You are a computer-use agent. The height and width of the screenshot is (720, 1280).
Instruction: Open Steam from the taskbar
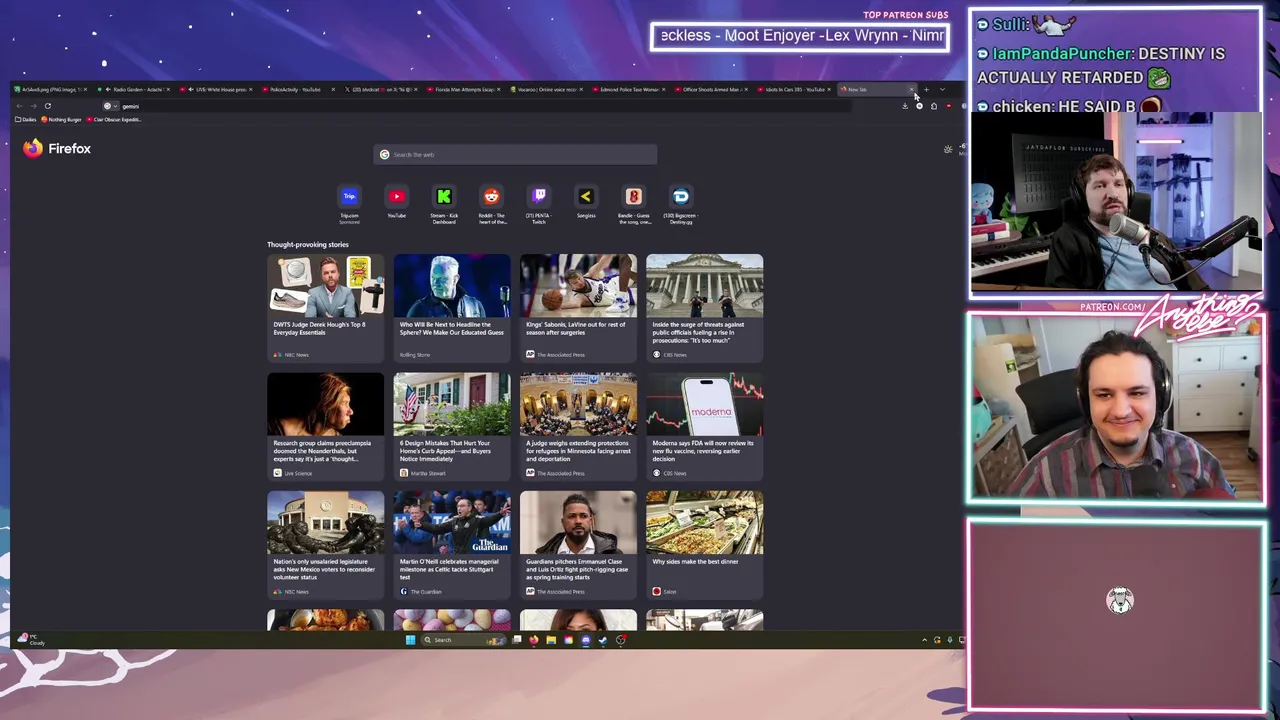pyautogui.click(x=603, y=640)
